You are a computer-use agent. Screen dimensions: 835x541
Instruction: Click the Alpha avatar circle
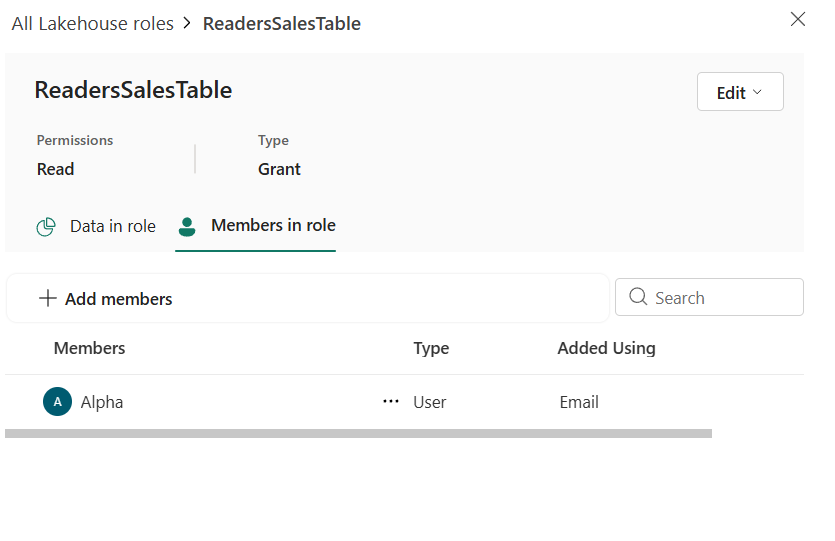pyautogui.click(x=58, y=401)
